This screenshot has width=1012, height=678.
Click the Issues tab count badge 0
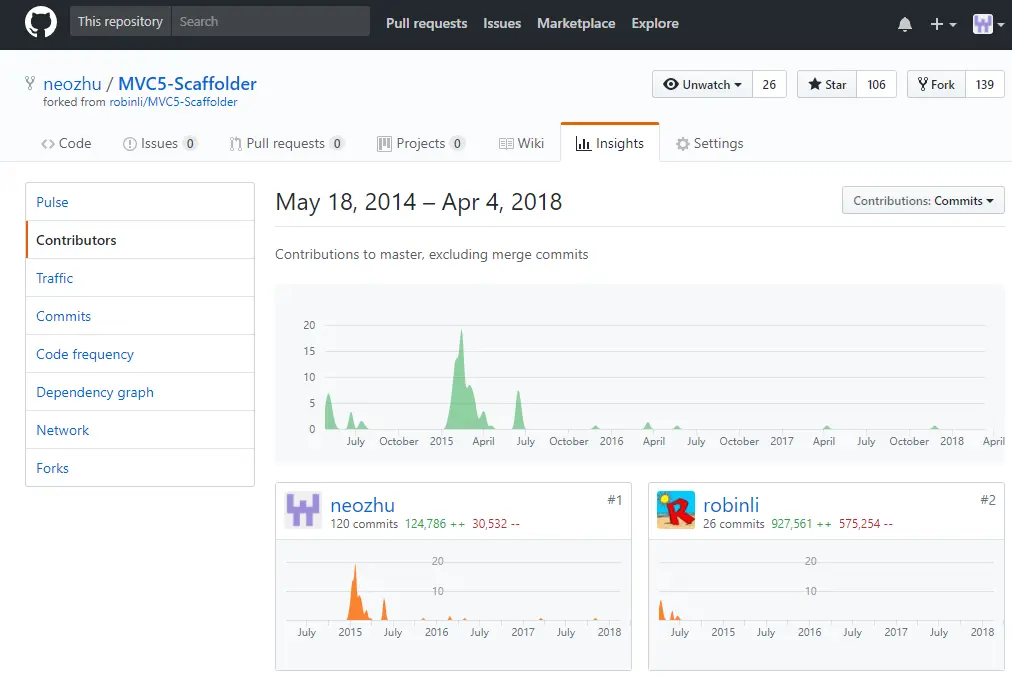[x=190, y=143]
